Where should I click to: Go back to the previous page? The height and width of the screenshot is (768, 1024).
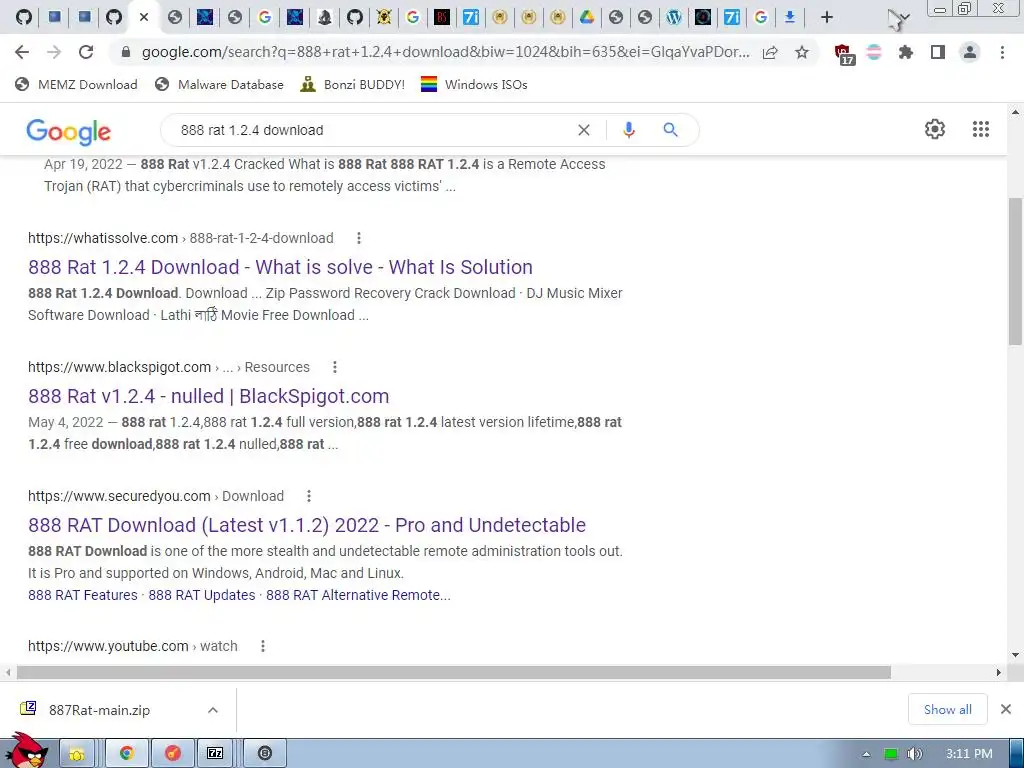(x=22, y=52)
